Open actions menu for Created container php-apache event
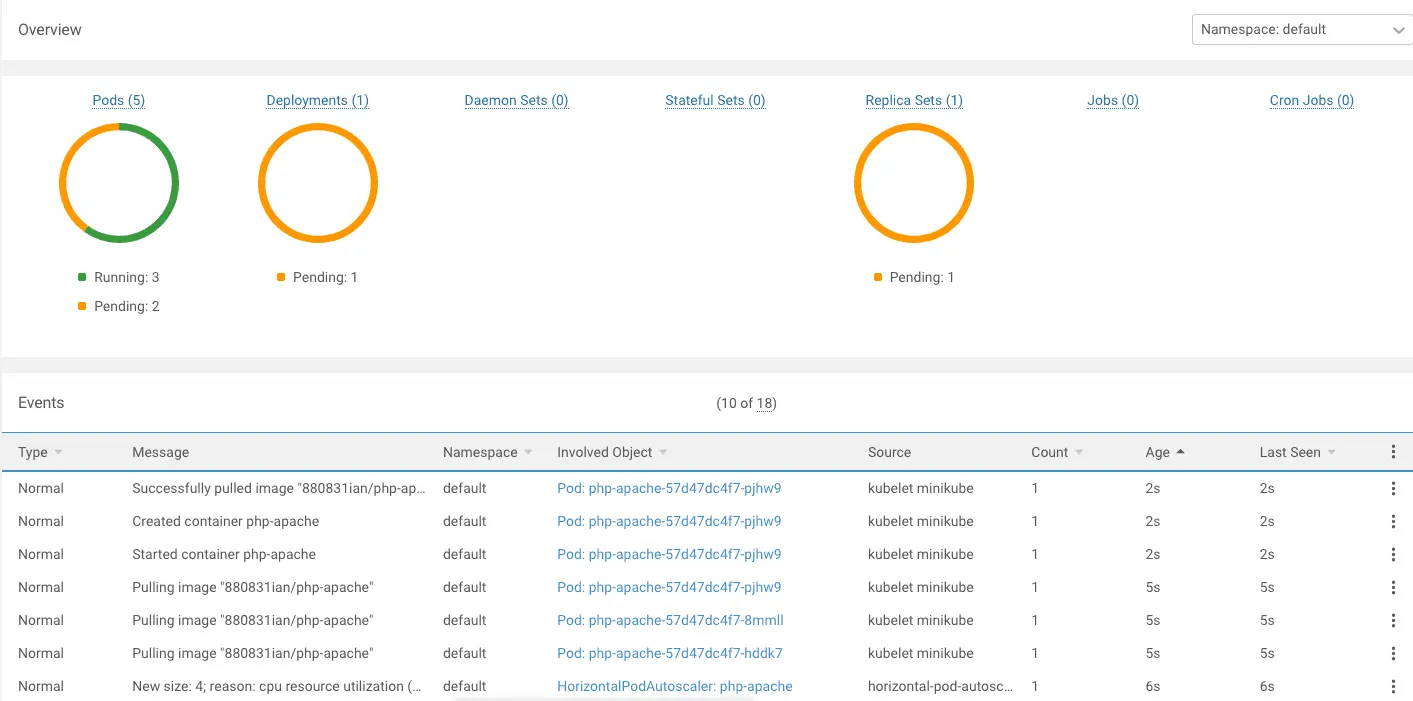This screenshot has width=1413, height=701. tap(1393, 522)
